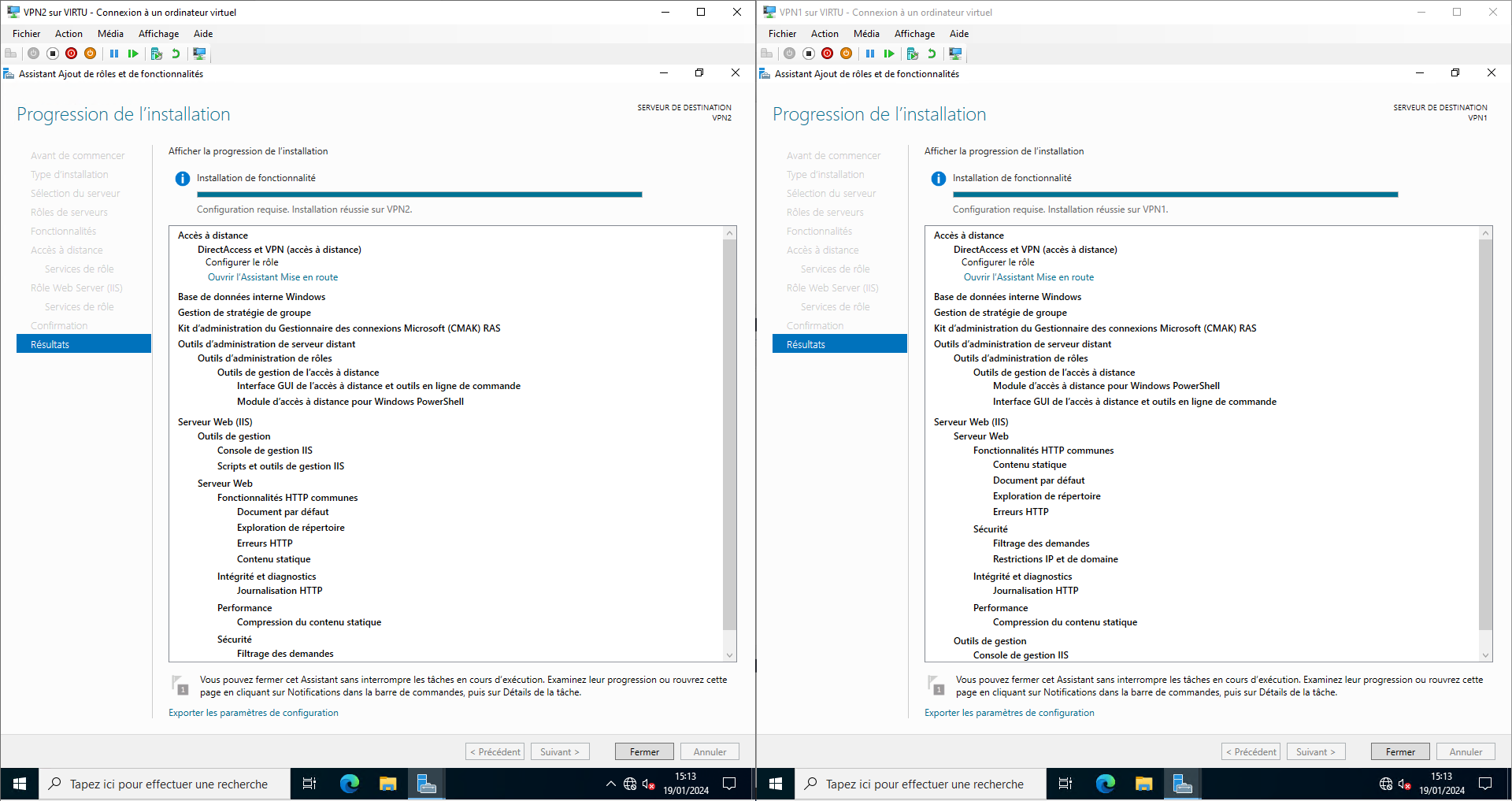The image size is (1512, 801).
Task: Open the Affichage menu in VPN1 window
Action: click(914, 34)
